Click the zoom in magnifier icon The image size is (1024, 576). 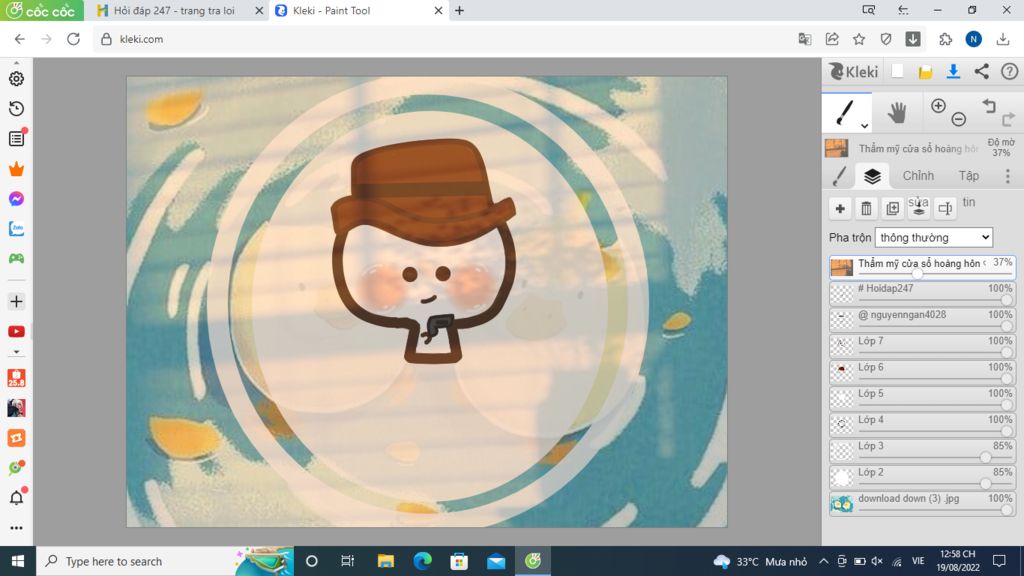(x=938, y=106)
